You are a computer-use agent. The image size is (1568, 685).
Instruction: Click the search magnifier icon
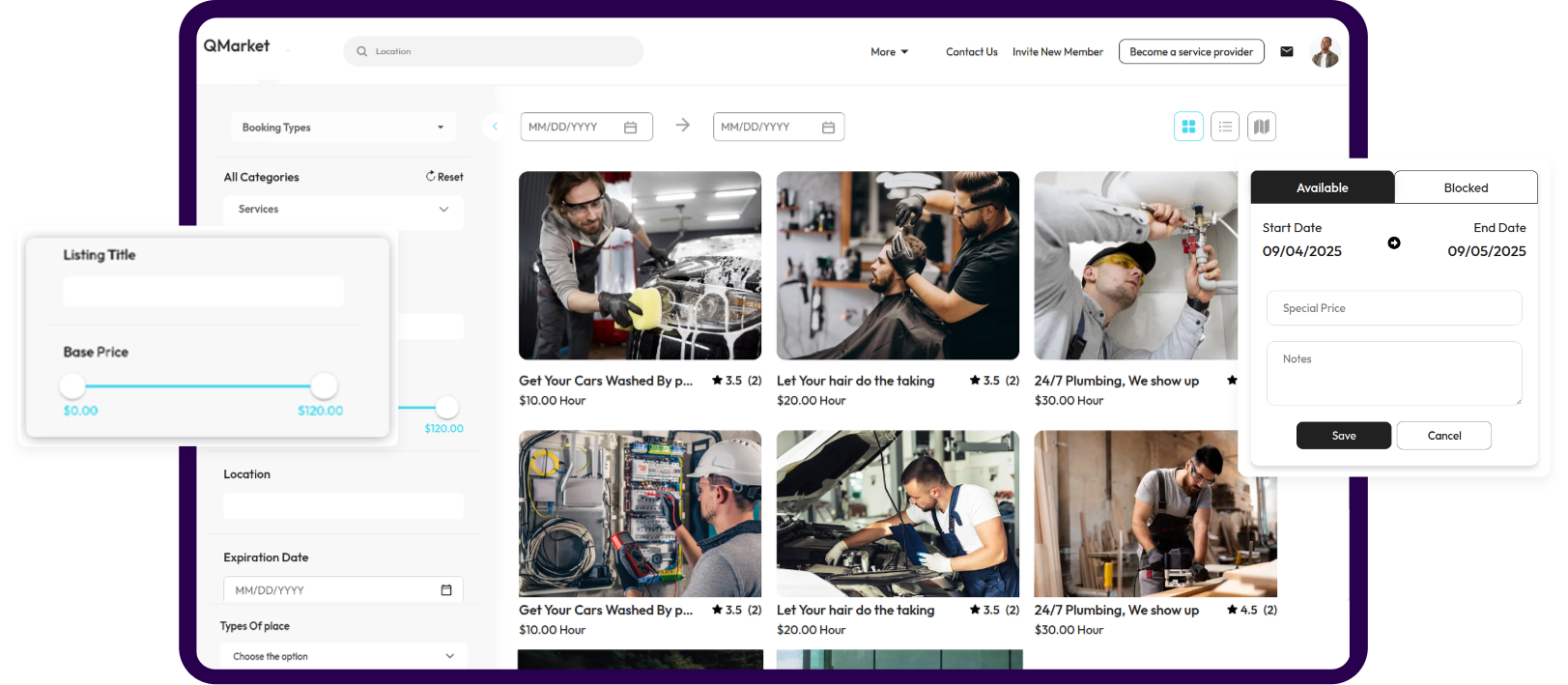tap(362, 52)
